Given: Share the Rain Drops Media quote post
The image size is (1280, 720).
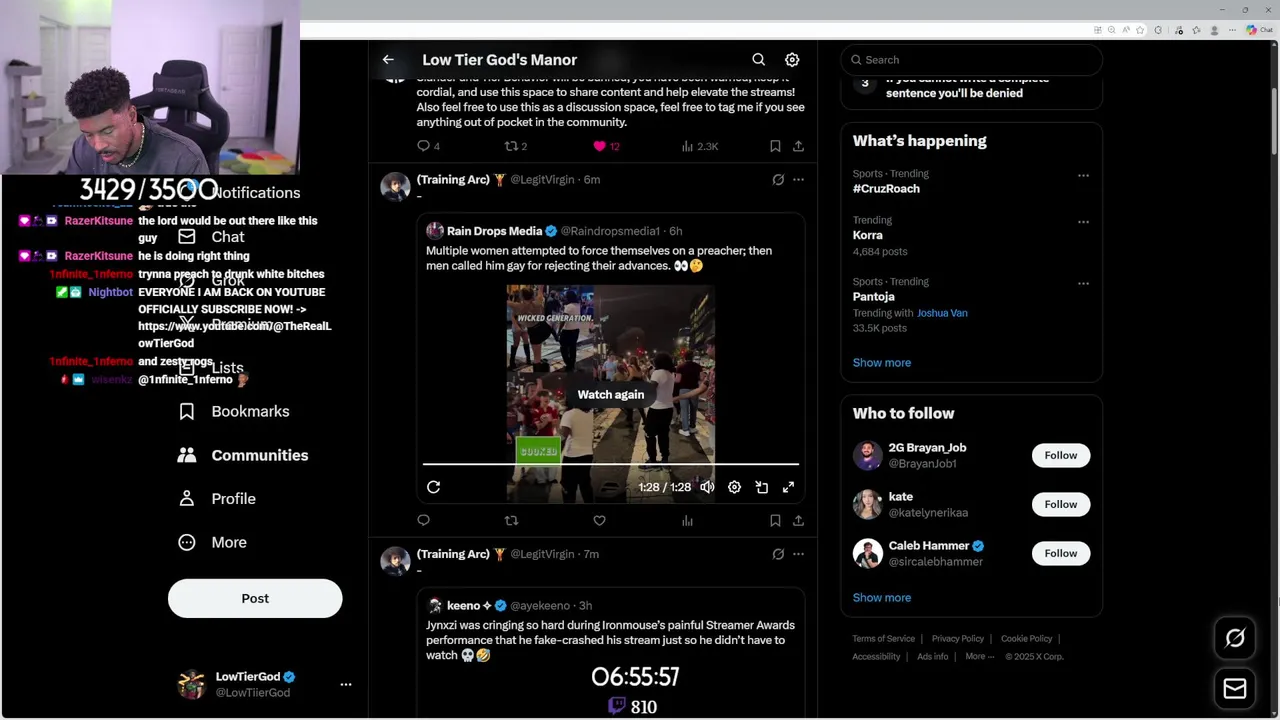Looking at the screenshot, I should tap(798, 520).
